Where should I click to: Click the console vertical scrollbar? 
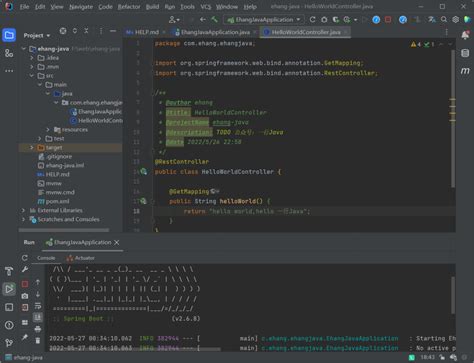coord(453,295)
